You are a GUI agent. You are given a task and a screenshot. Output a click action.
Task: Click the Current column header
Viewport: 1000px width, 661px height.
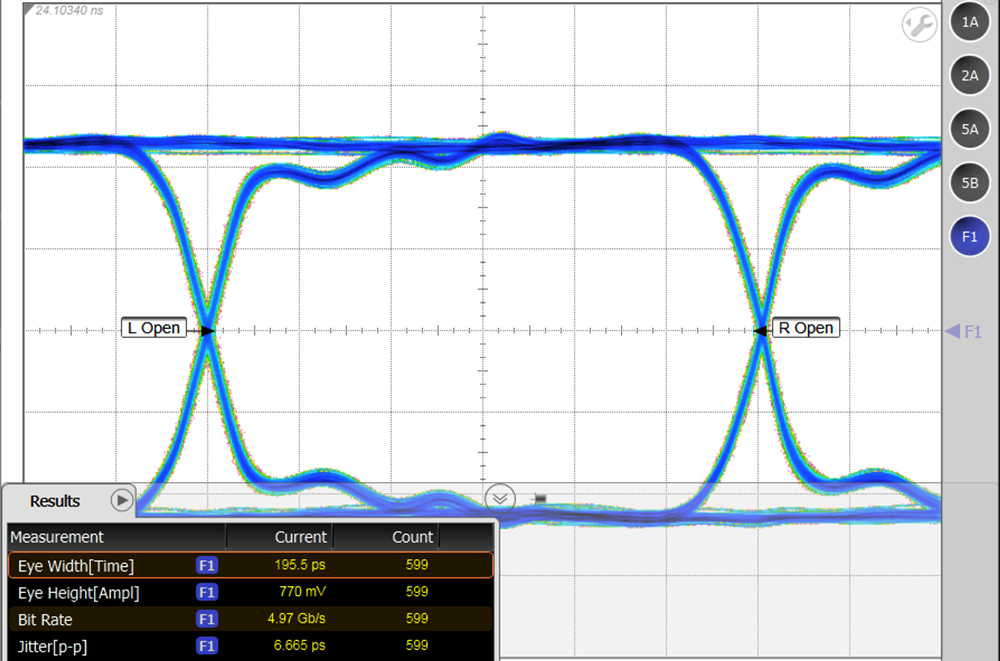[300, 537]
